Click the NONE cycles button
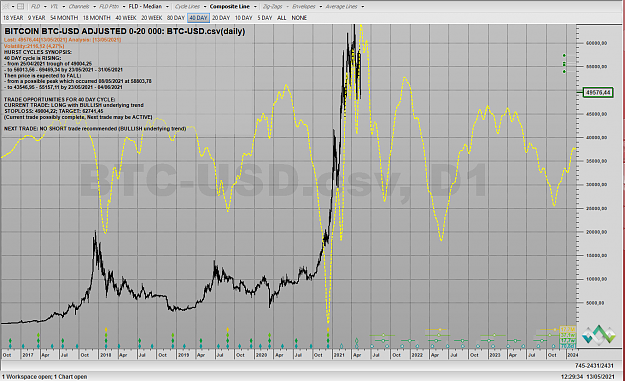 tap(299, 18)
